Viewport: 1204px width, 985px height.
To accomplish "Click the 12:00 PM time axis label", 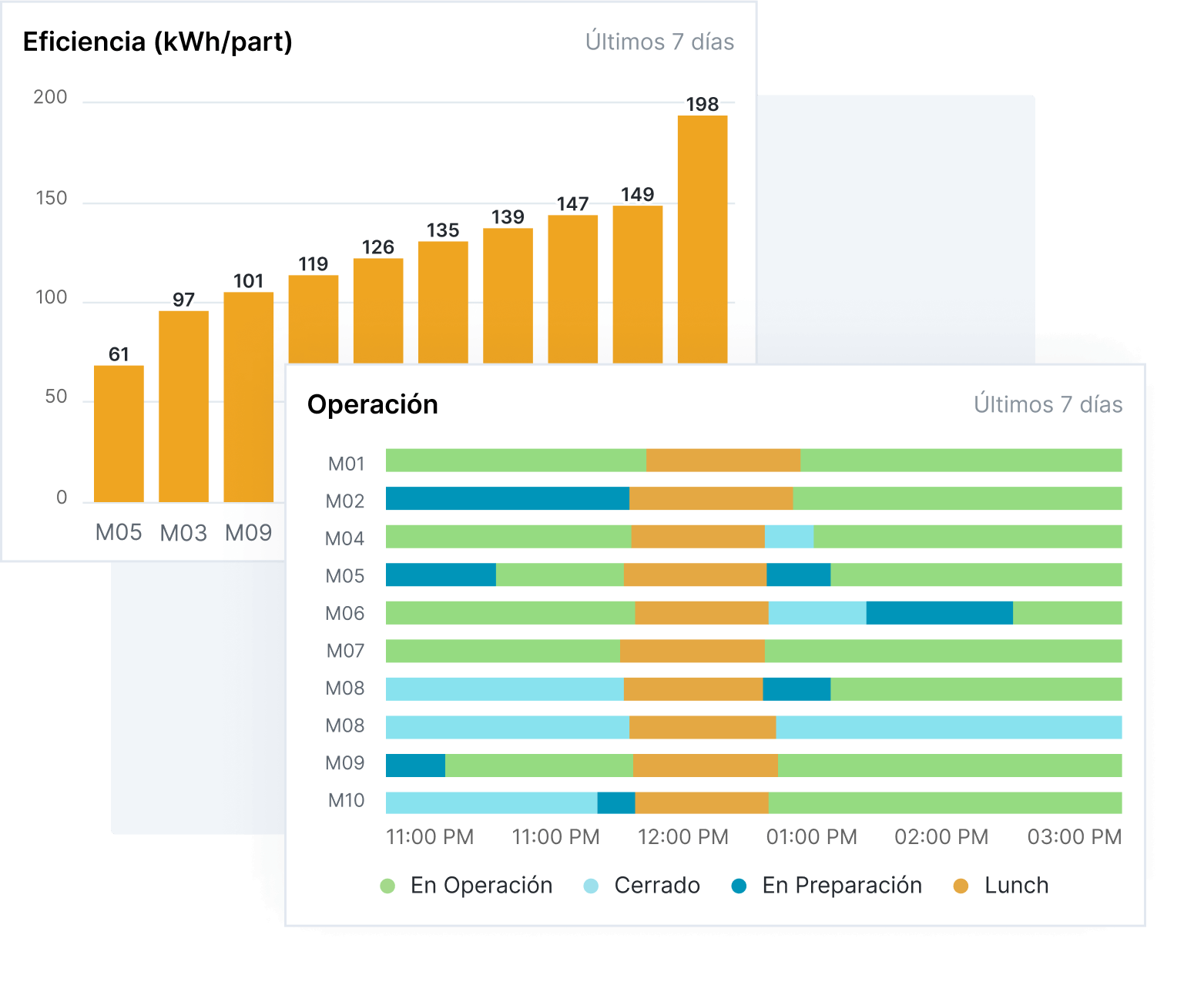I will (682, 837).
